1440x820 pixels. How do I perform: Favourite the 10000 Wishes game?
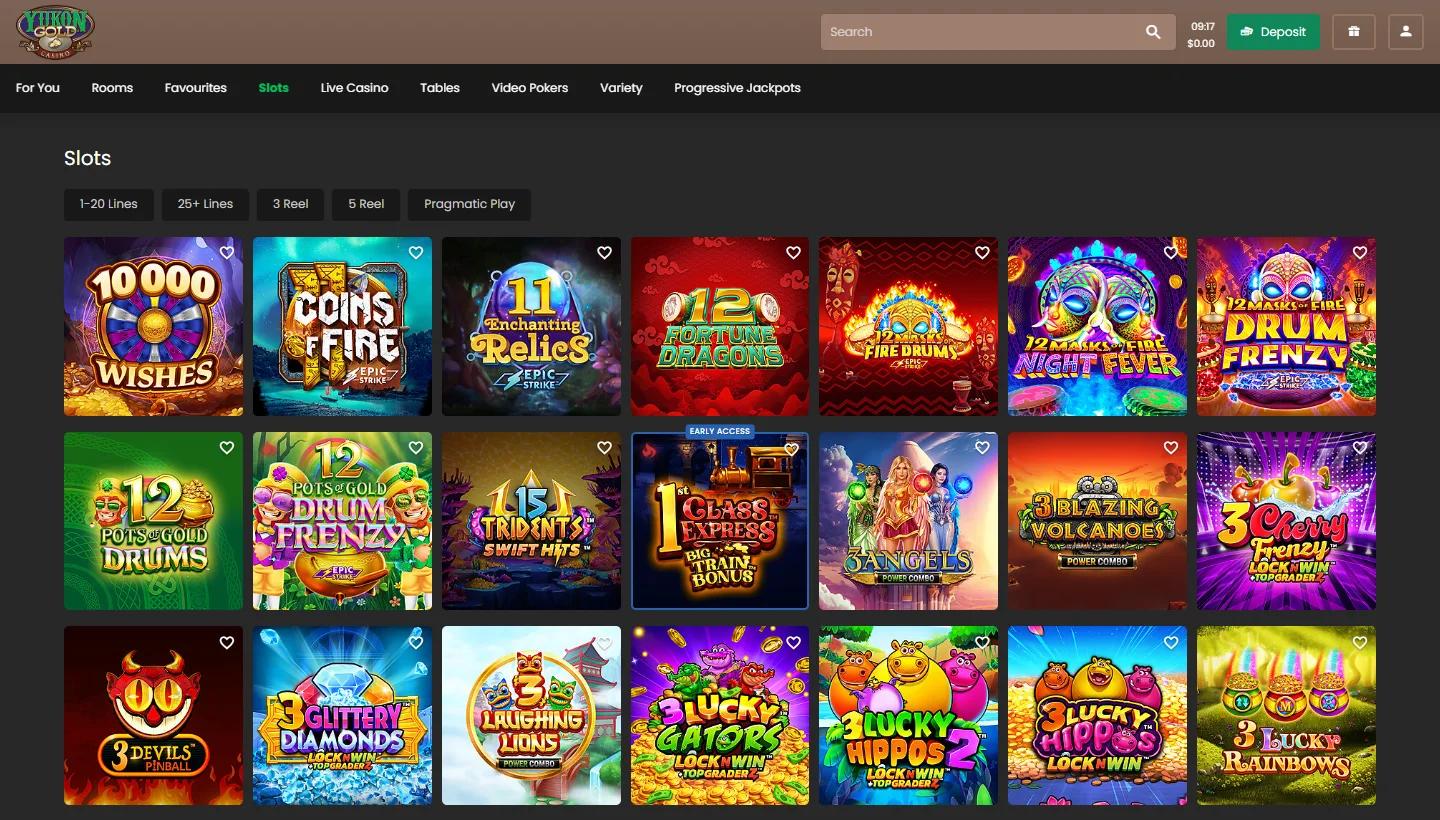[x=227, y=253]
